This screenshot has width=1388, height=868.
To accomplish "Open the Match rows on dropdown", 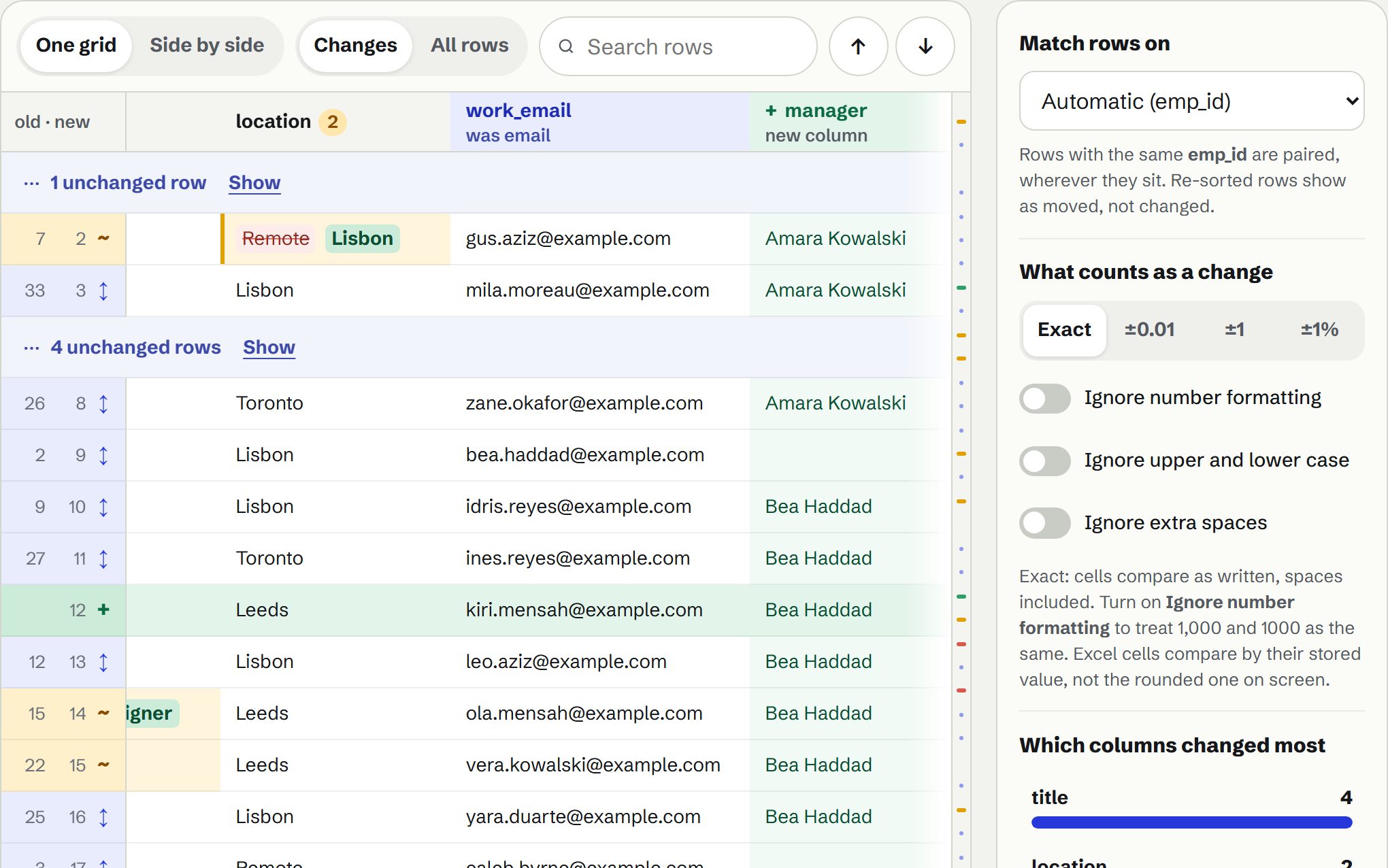I will (1191, 101).
